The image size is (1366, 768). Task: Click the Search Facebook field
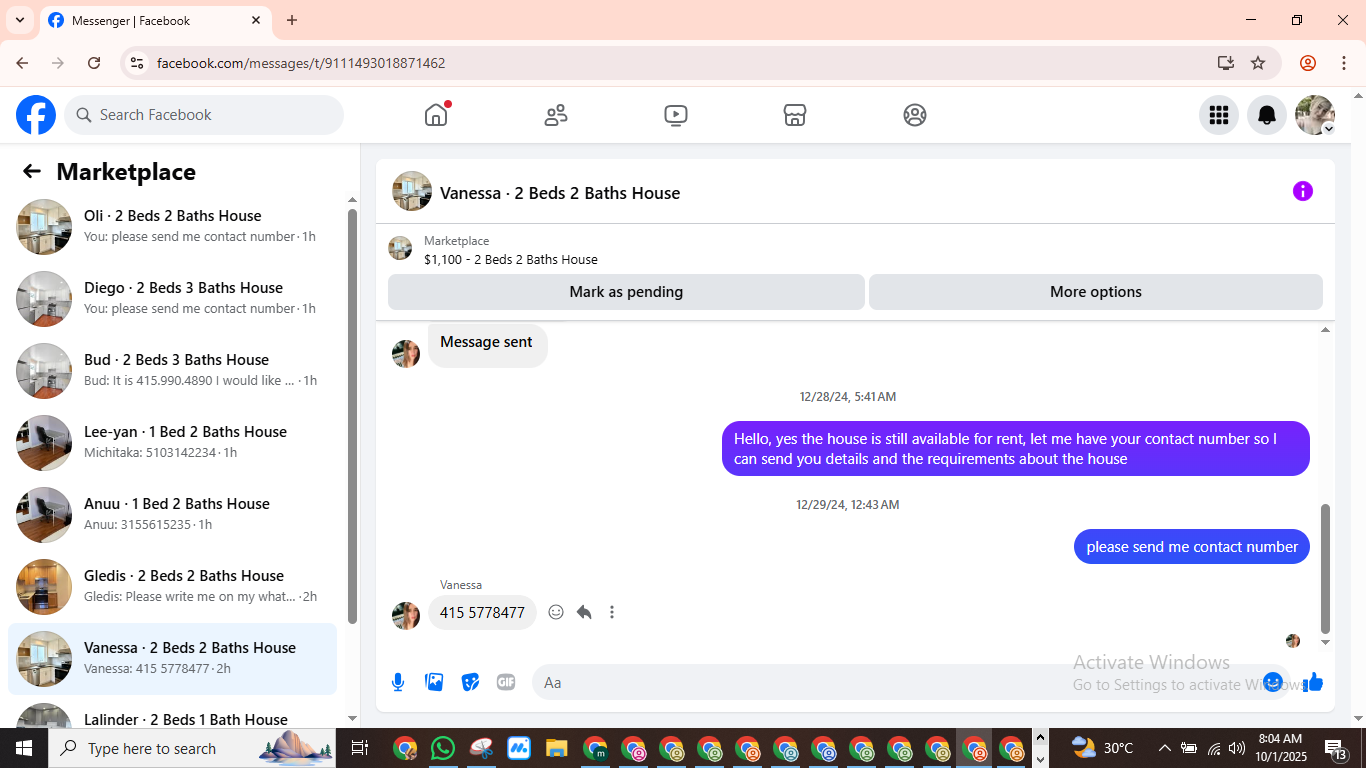[x=204, y=115]
